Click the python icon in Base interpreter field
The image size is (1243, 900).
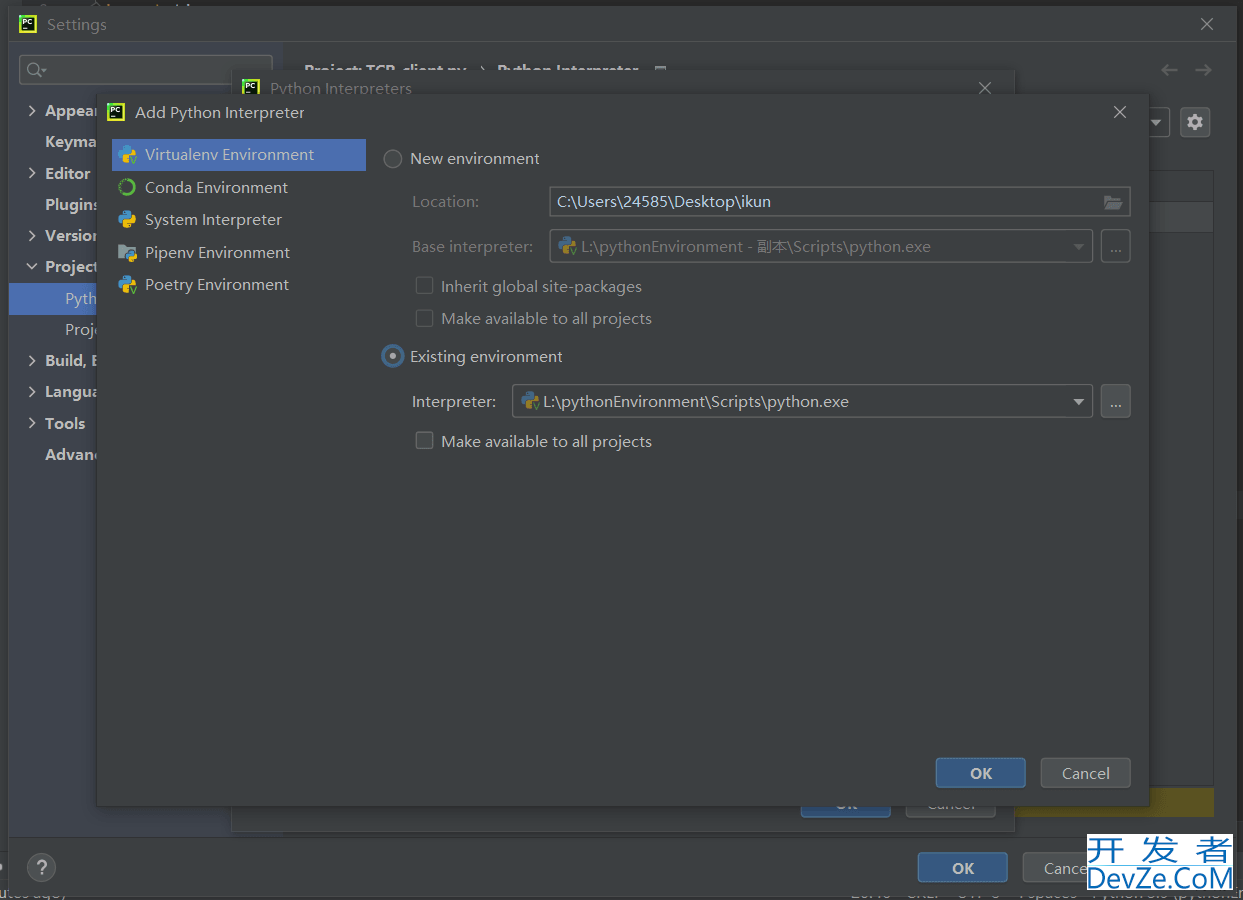(x=567, y=246)
